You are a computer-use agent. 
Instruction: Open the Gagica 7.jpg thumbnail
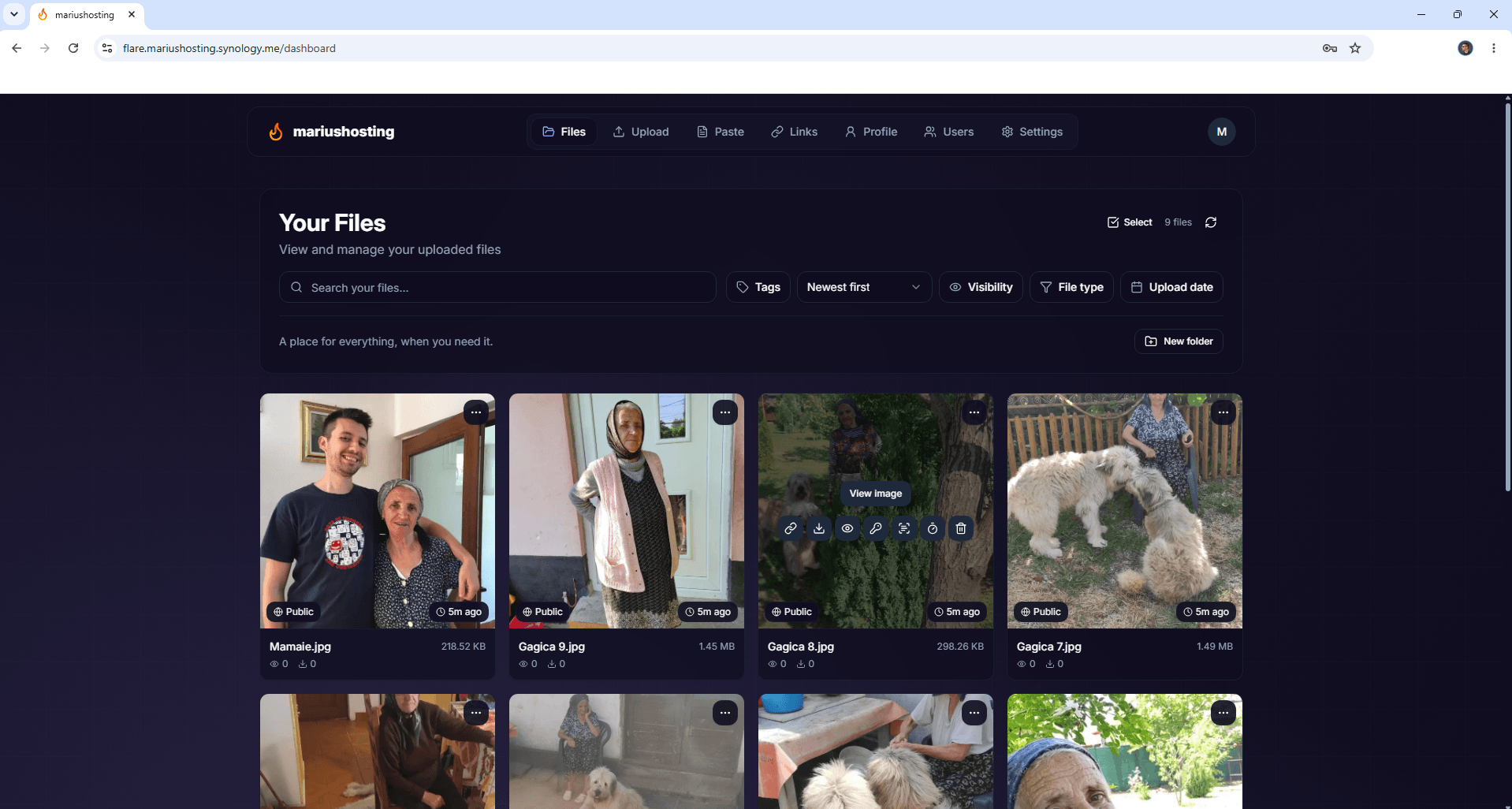pyautogui.click(x=1125, y=511)
